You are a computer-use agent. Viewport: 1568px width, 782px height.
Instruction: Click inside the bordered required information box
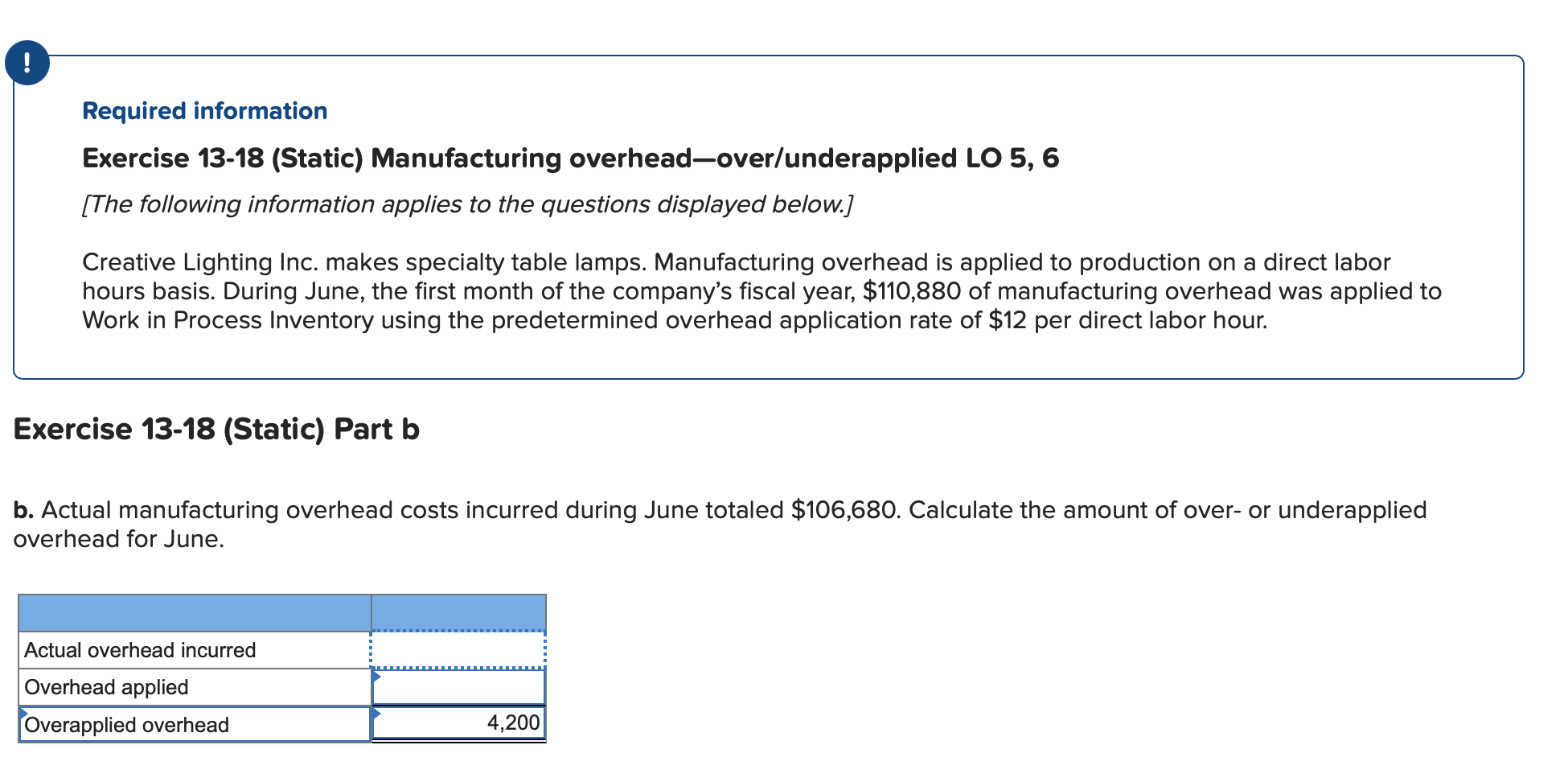[764, 217]
